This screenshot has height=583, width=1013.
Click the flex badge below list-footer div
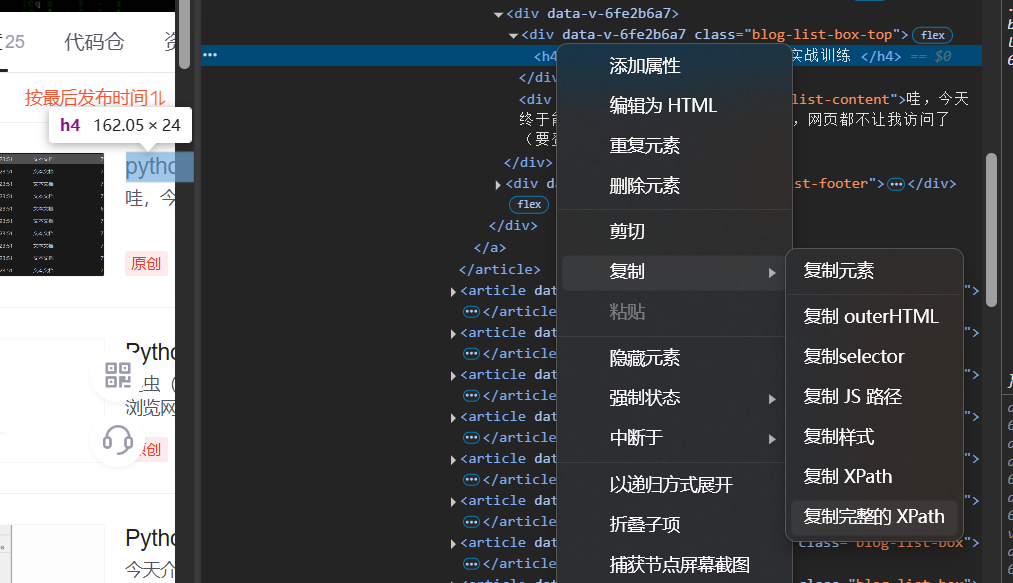[529, 204]
